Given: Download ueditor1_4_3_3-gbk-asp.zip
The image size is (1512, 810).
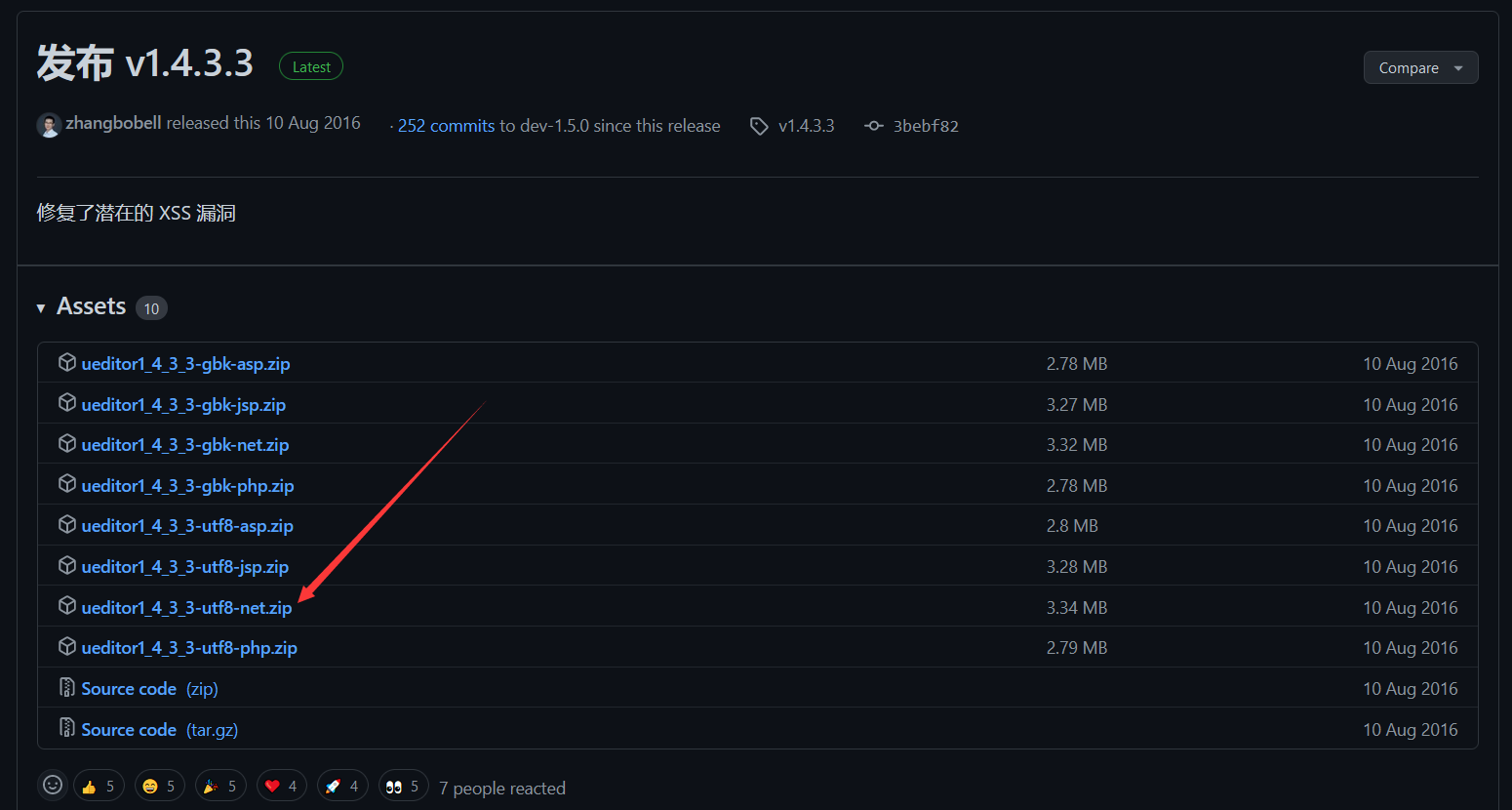Looking at the screenshot, I should click(185, 364).
